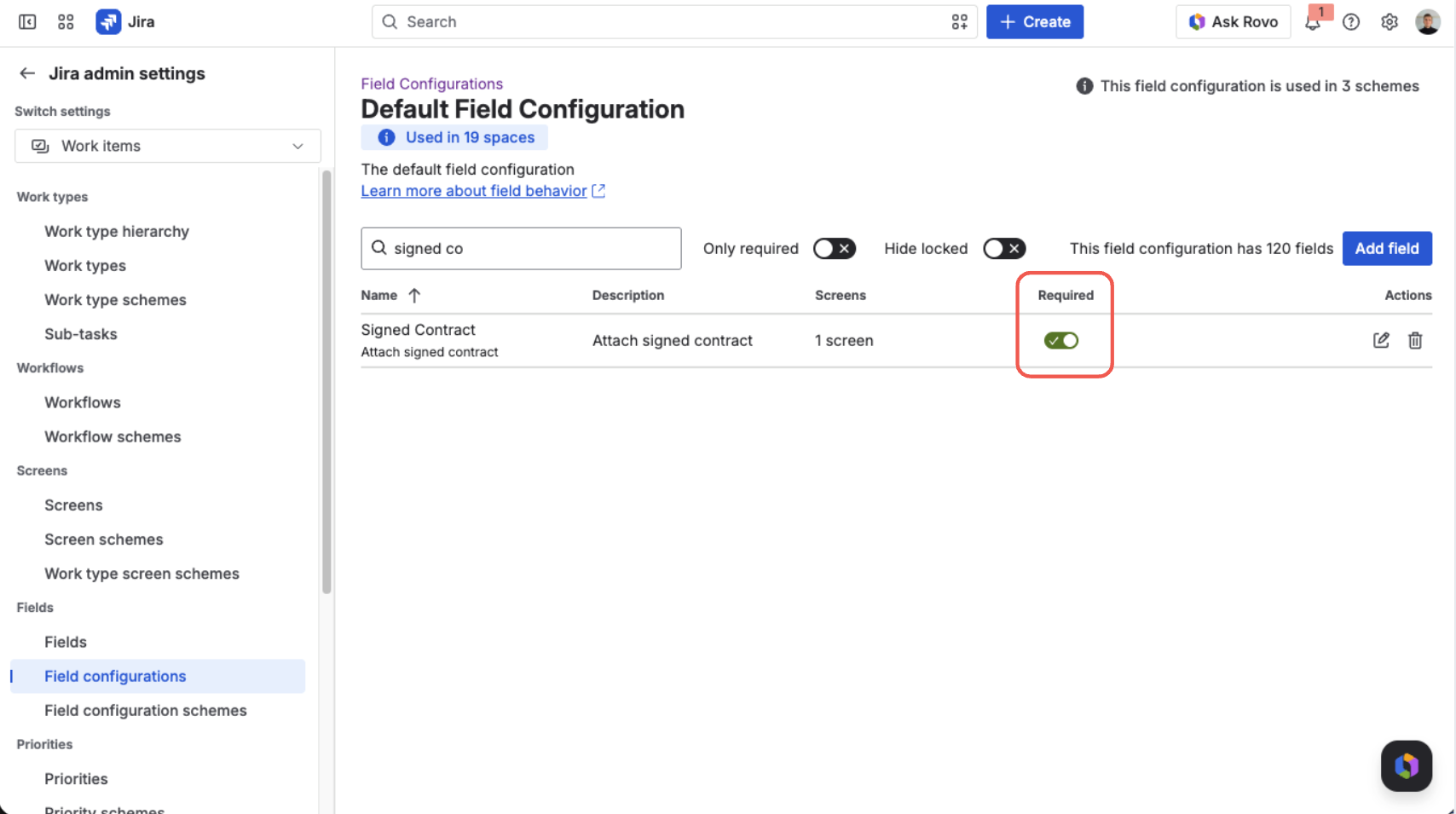1456x814 pixels.
Task: Click the Name column header
Action: coord(378,296)
